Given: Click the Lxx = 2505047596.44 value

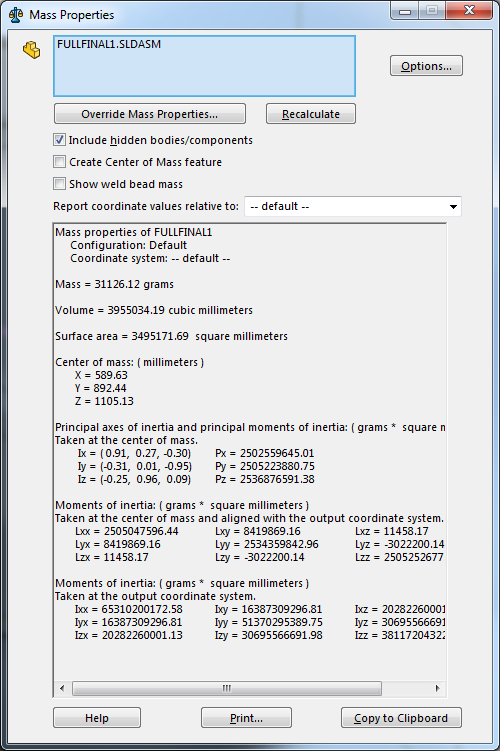Looking at the screenshot, I should [x=127, y=531].
